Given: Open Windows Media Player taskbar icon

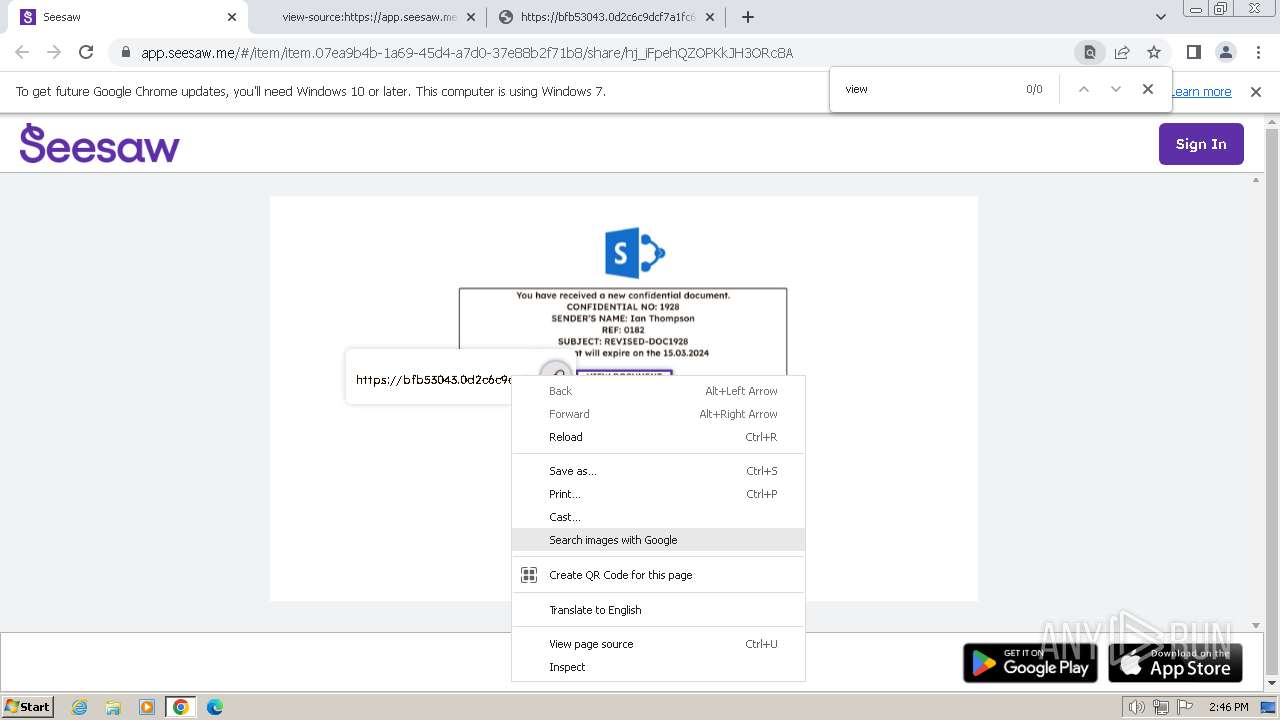Looking at the screenshot, I should [147, 707].
